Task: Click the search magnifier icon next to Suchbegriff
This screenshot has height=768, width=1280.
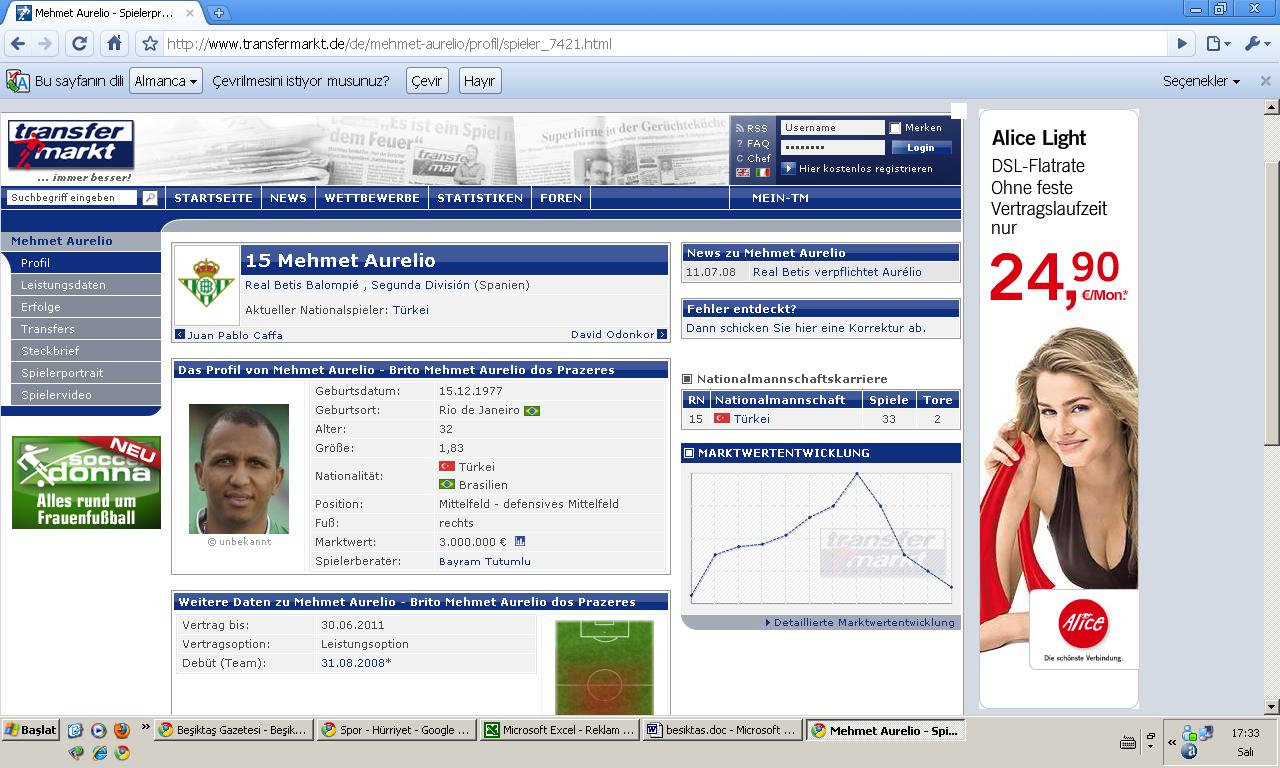Action: (x=150, y=198)
